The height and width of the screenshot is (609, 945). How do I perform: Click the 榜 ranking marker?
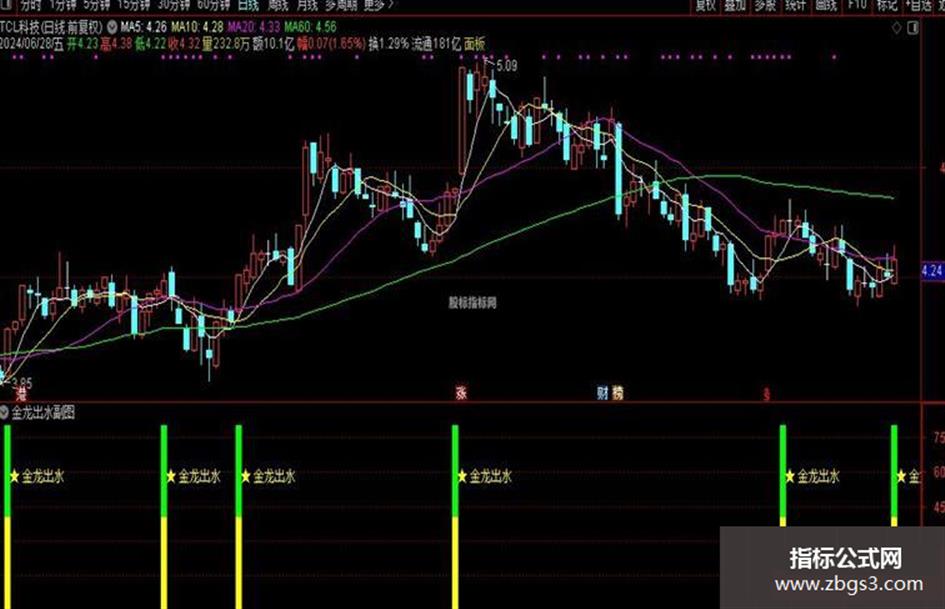pyautogui.click(x=618, y=393)
